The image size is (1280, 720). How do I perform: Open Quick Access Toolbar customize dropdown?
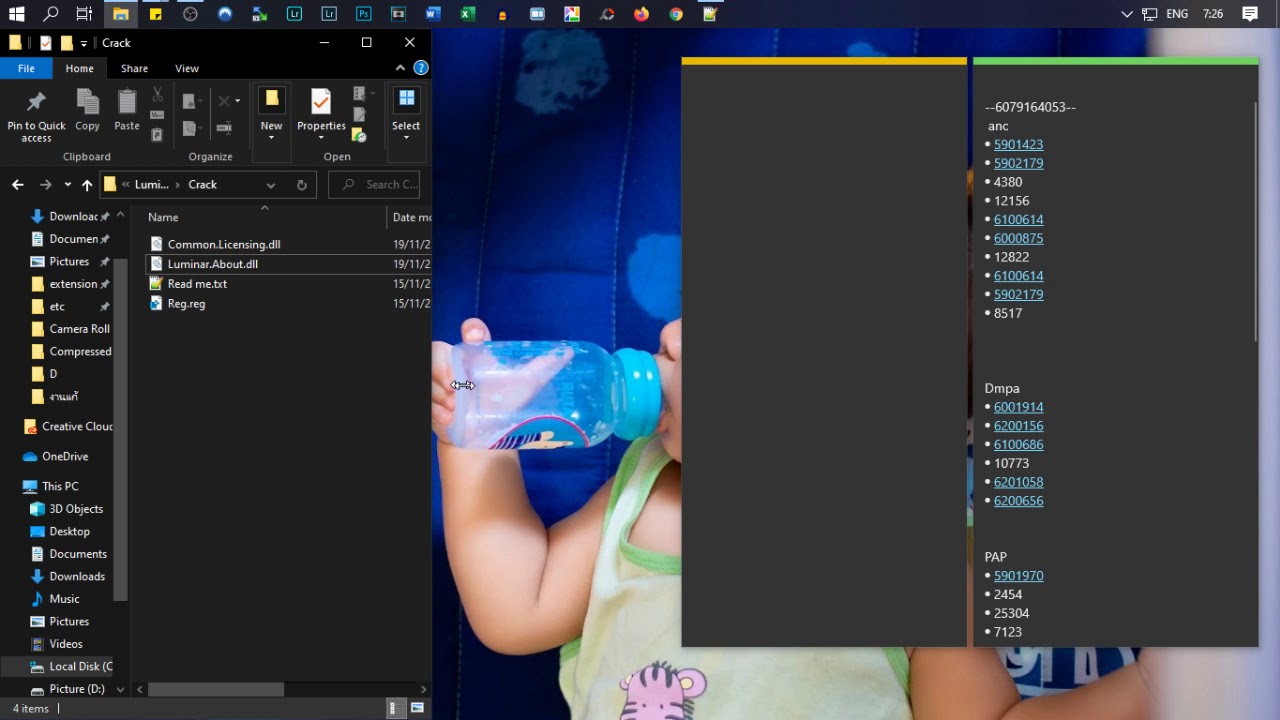click(x=83, y=43)
